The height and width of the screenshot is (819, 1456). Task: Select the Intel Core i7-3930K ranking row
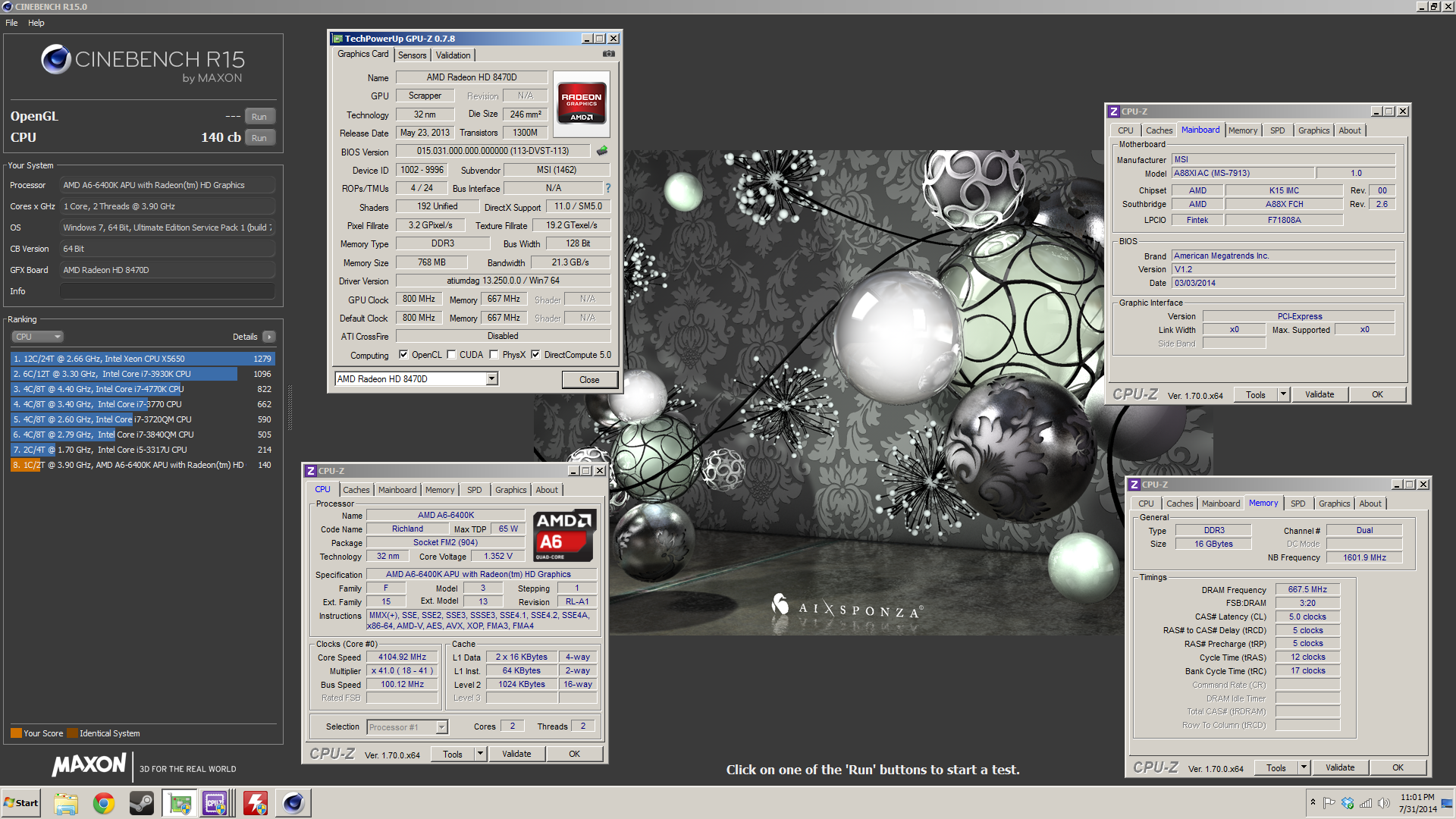click(143, 374)
